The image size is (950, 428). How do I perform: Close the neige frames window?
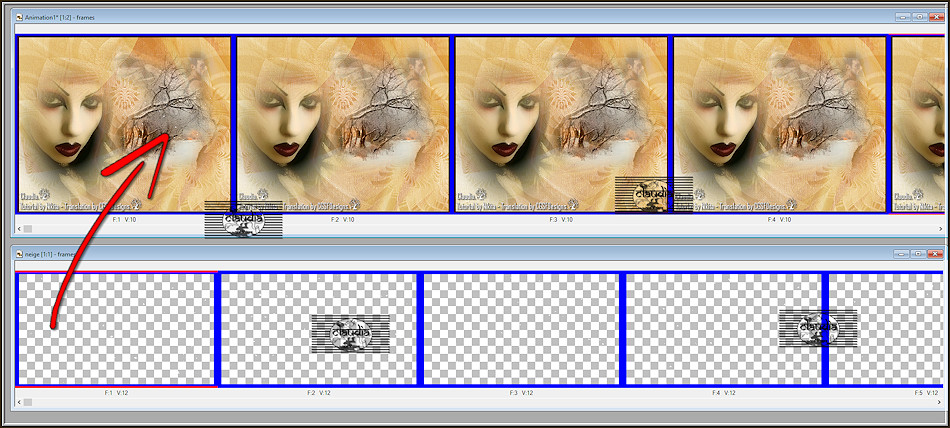936,253
